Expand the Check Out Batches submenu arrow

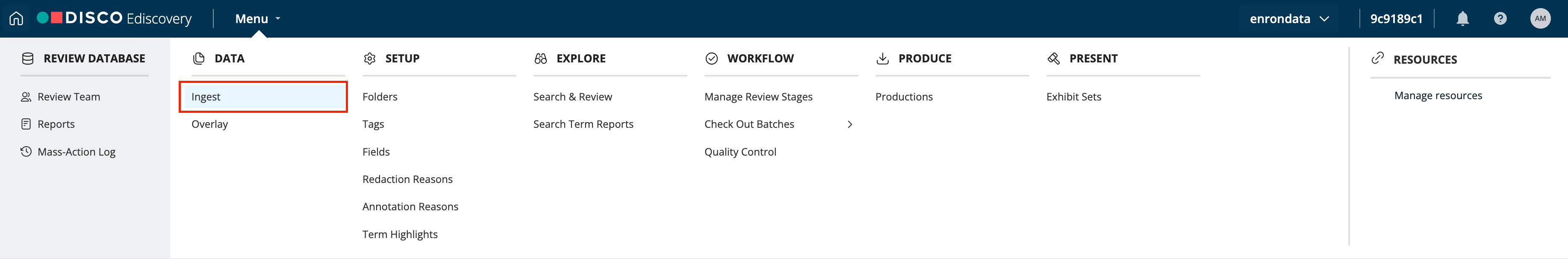850,124
